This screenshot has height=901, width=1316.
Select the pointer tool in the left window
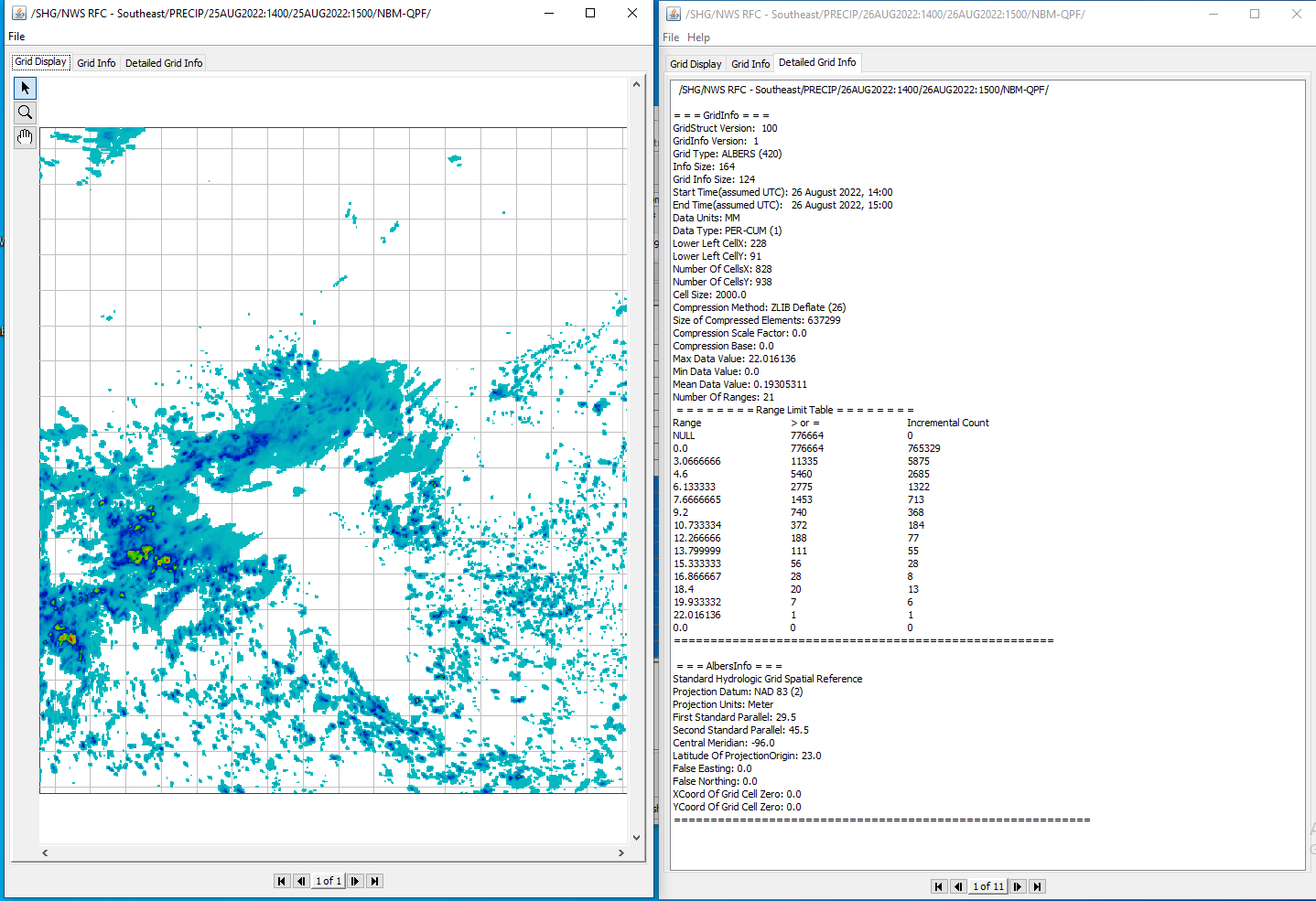(25, 88)
